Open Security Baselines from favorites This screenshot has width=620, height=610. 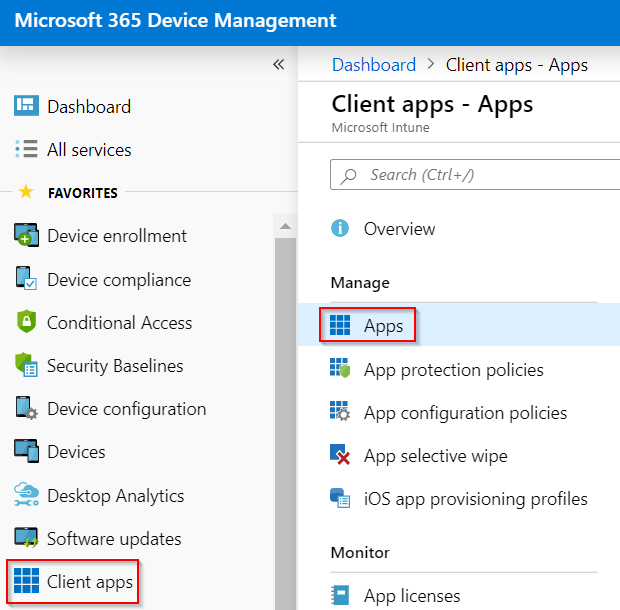click(x=115, y=366)
